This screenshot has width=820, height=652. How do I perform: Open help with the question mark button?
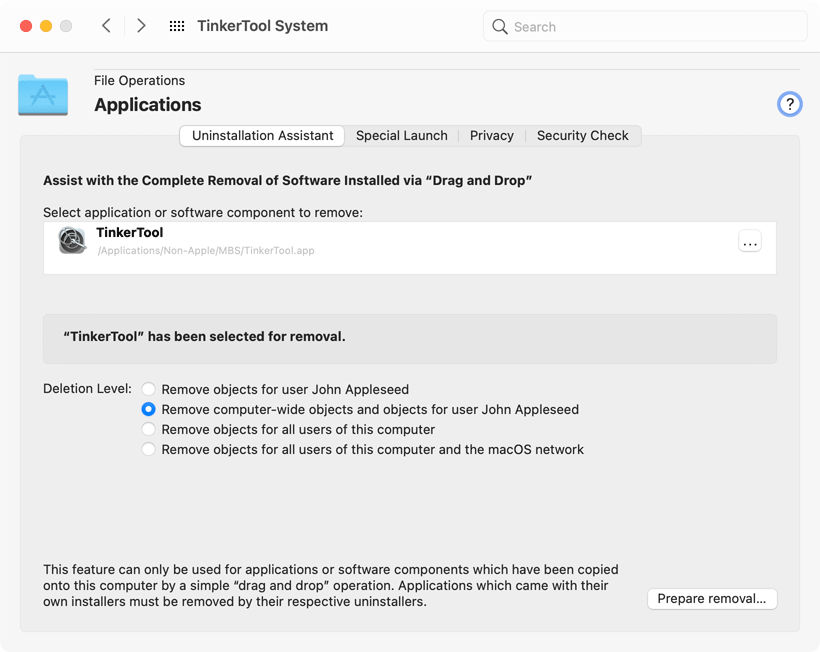[789, 104]
